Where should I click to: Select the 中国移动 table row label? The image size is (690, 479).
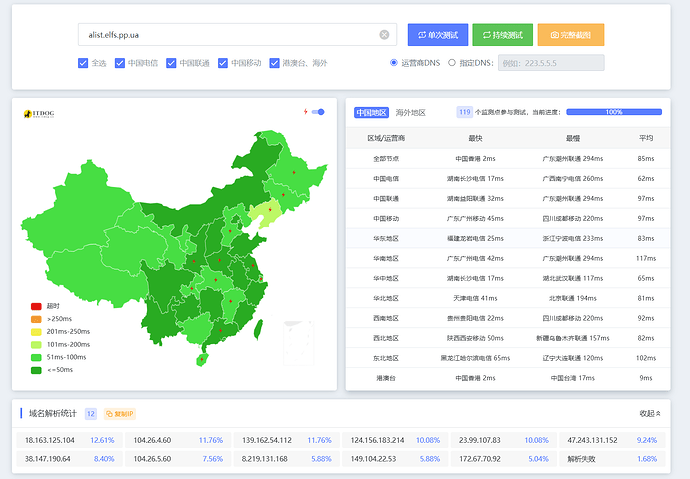(386, 218)
